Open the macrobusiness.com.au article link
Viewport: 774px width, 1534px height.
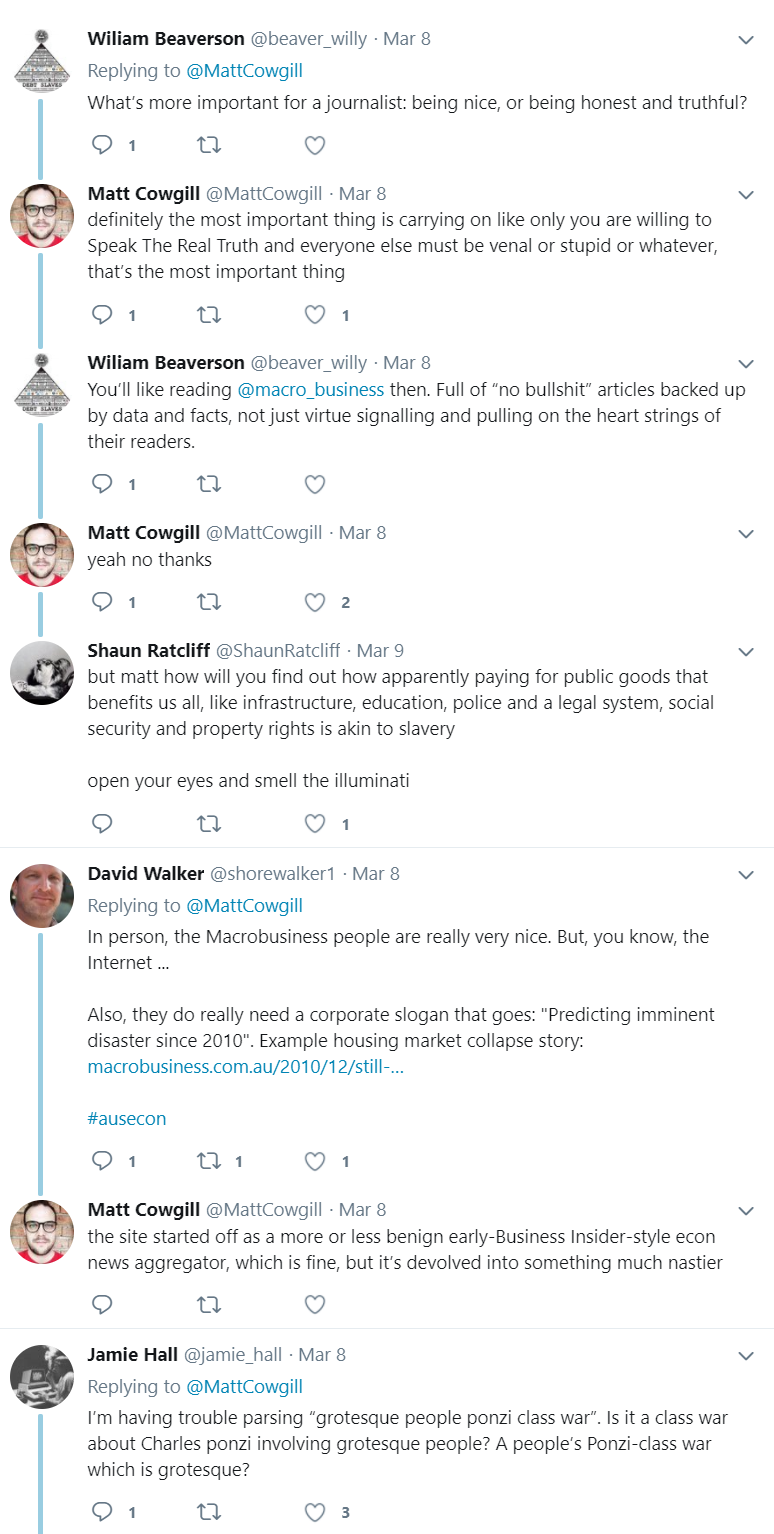point(245,1067)
